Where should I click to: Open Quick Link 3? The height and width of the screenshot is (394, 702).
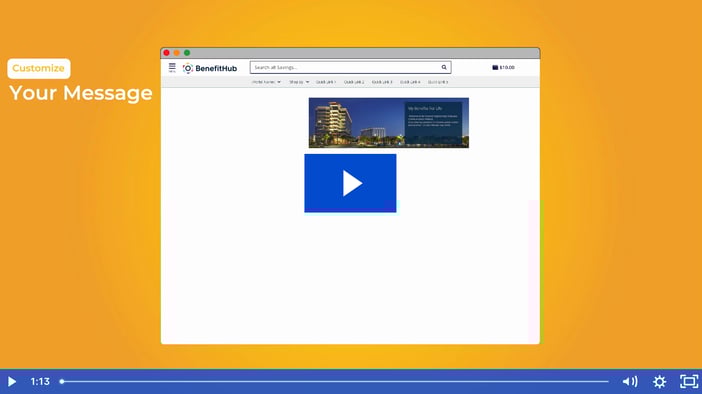coord(382,82)
